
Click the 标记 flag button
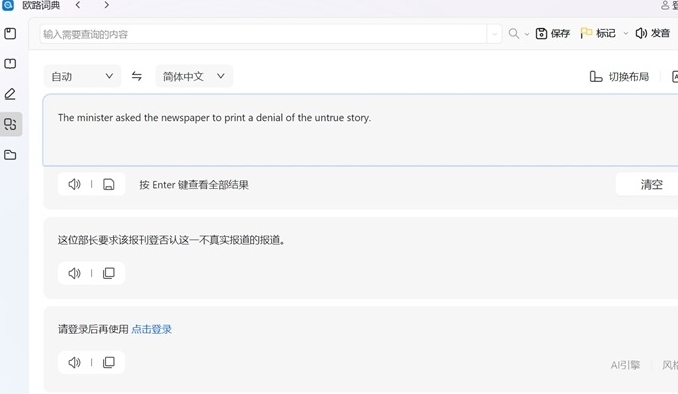pos(598,33)
